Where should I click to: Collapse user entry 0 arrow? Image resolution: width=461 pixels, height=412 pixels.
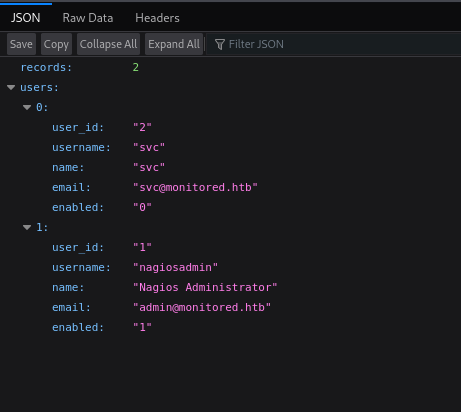tap(27, 107)
